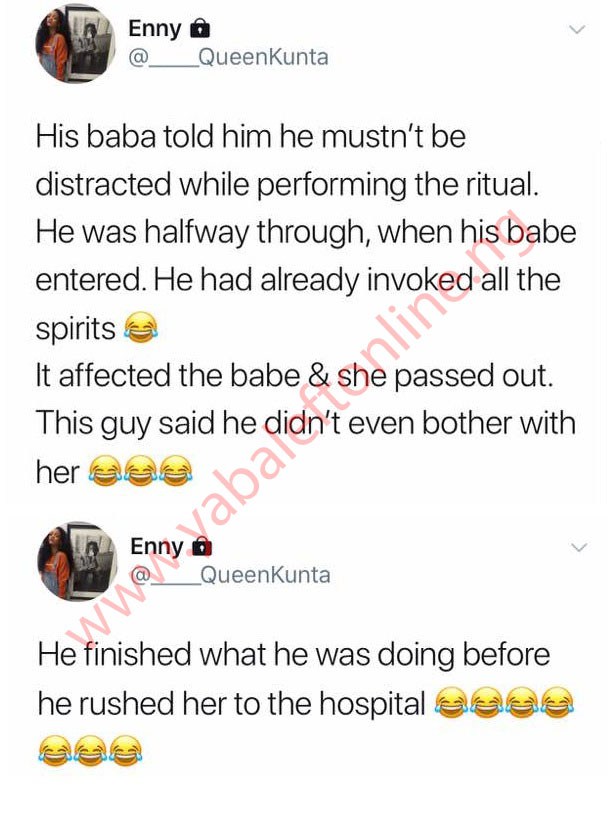This screenshot has height=824, width=608.
Task: Click the last laughing emoji on bottom row
Action: tap(125, 750)
